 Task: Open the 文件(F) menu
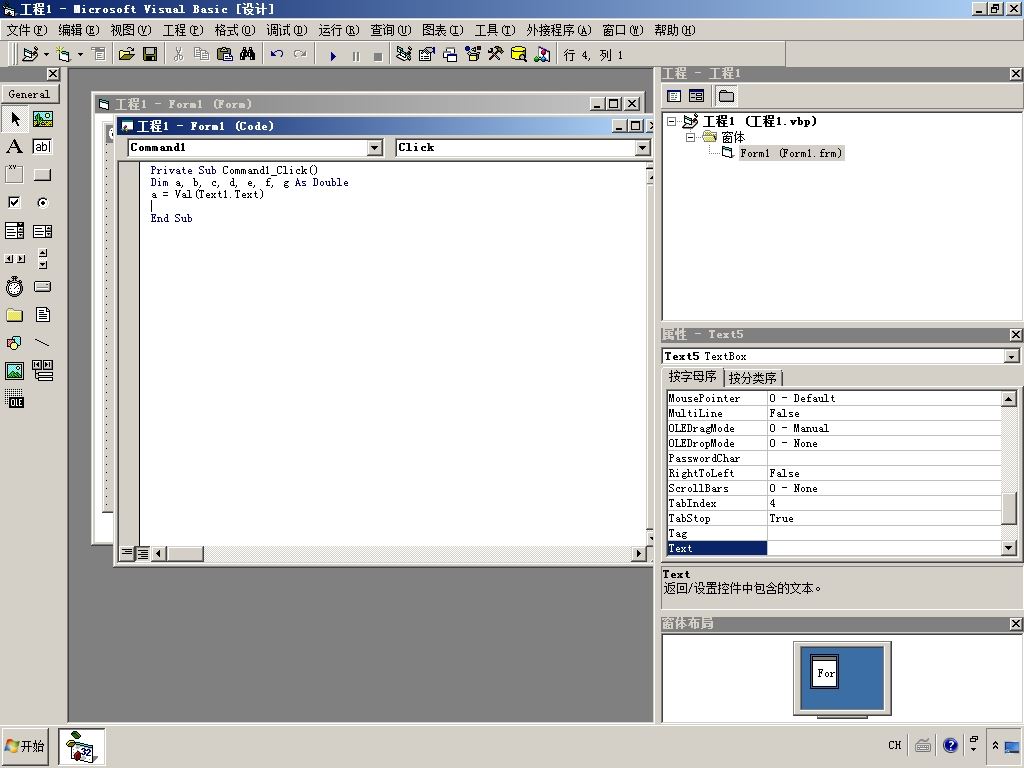(27, 30)
